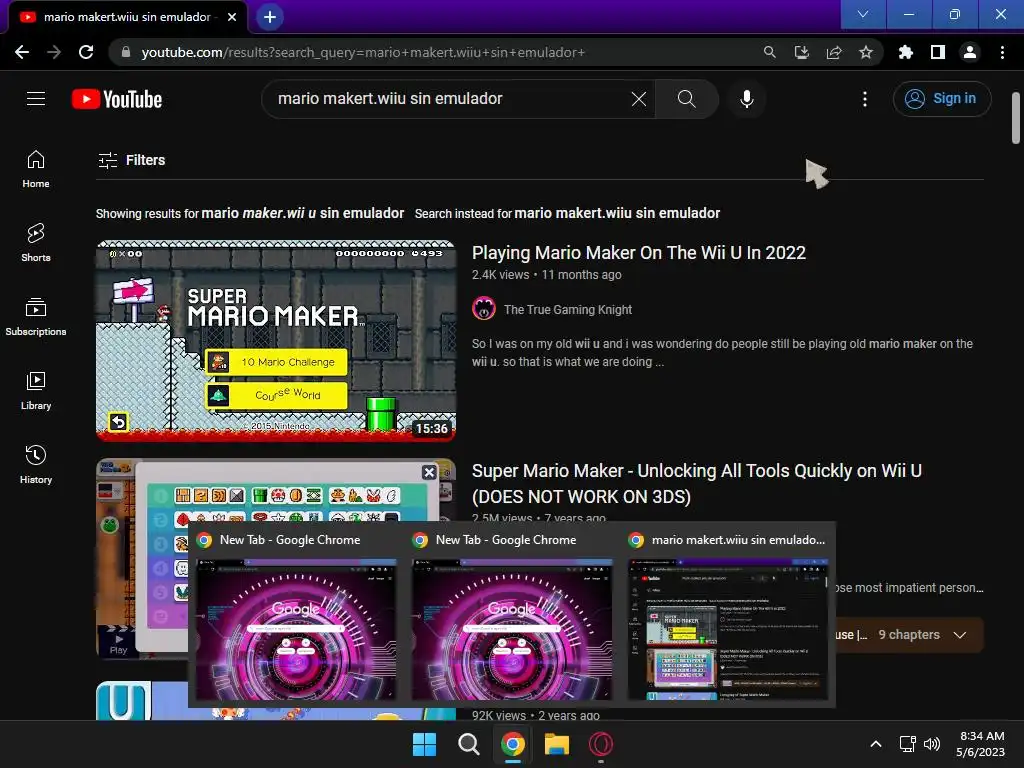Open File Explorer from the taskbar
The height and width of the screenshot is (768, 1024).
556,744
